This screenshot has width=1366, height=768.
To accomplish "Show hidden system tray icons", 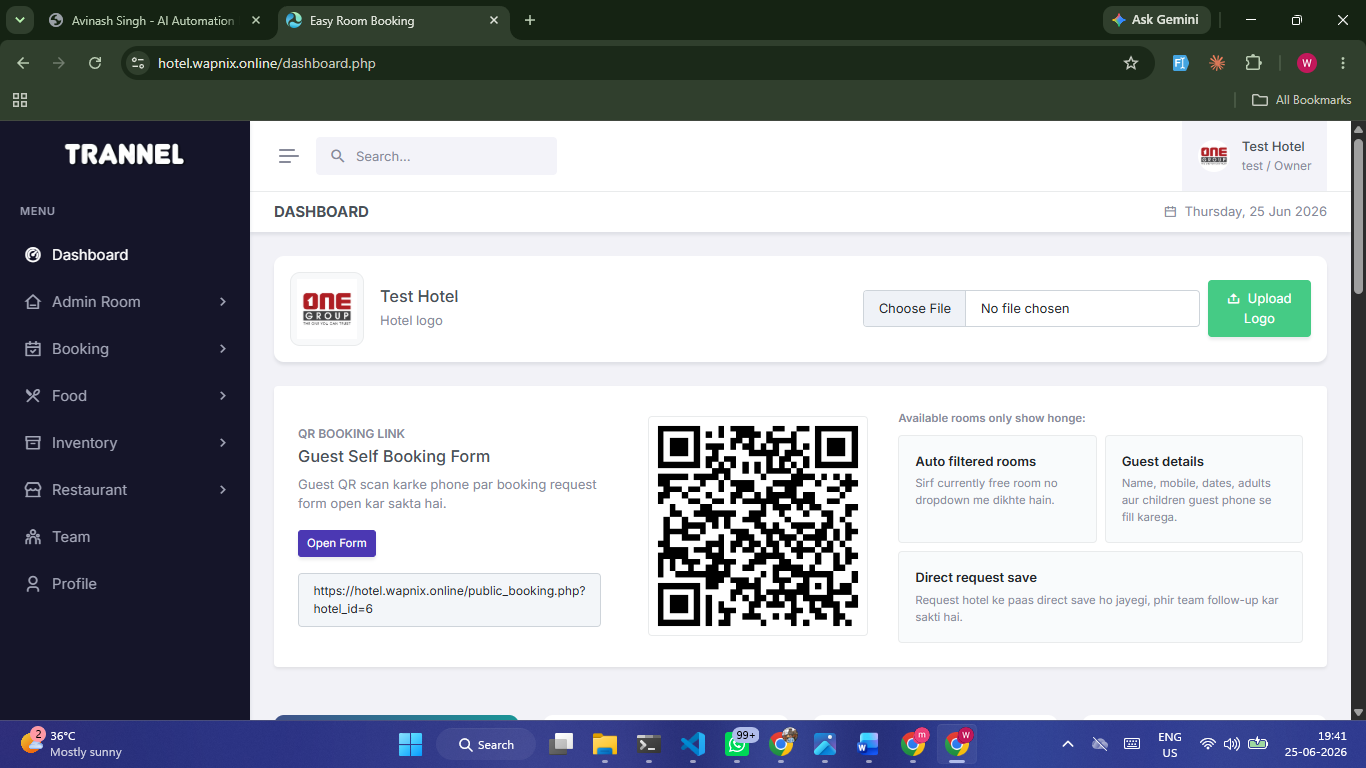I will coord(1068,744).
